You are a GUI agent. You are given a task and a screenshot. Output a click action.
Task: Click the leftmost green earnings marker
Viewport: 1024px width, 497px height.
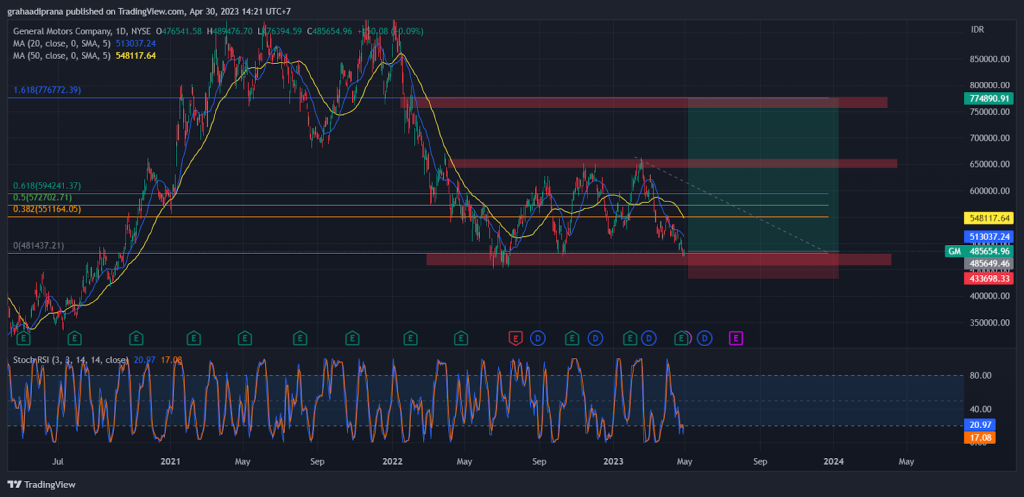[23, 338]
